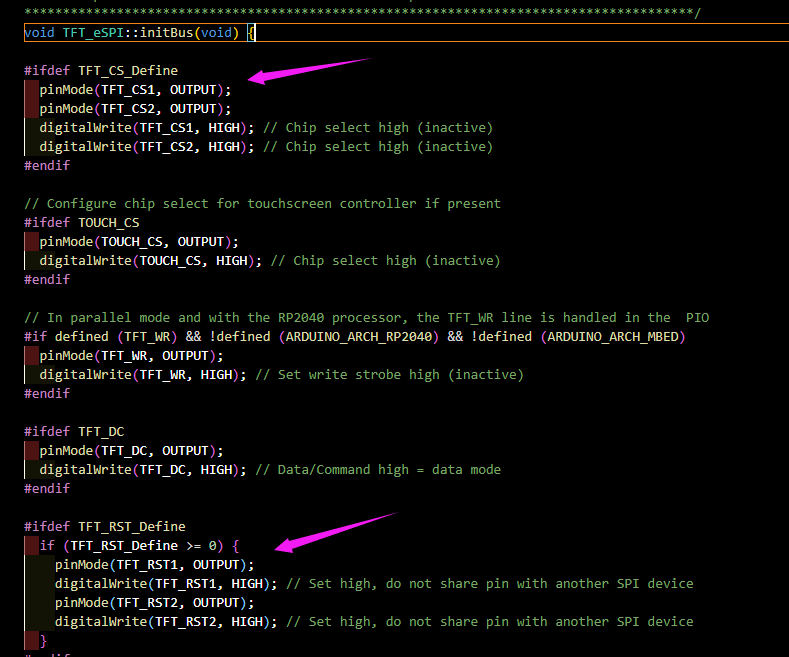Image resolution: width=789 pixels, height=657 pixels.
Task: Click 'digitalWrite(TFT_CS2, HIGH);' statement
Action: tap(147, 147)
